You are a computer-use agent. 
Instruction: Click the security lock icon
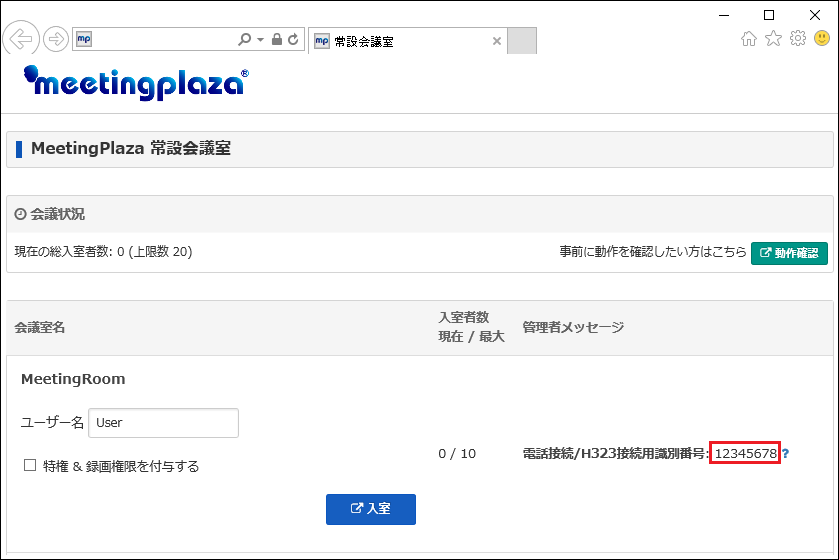click(277, 39)
